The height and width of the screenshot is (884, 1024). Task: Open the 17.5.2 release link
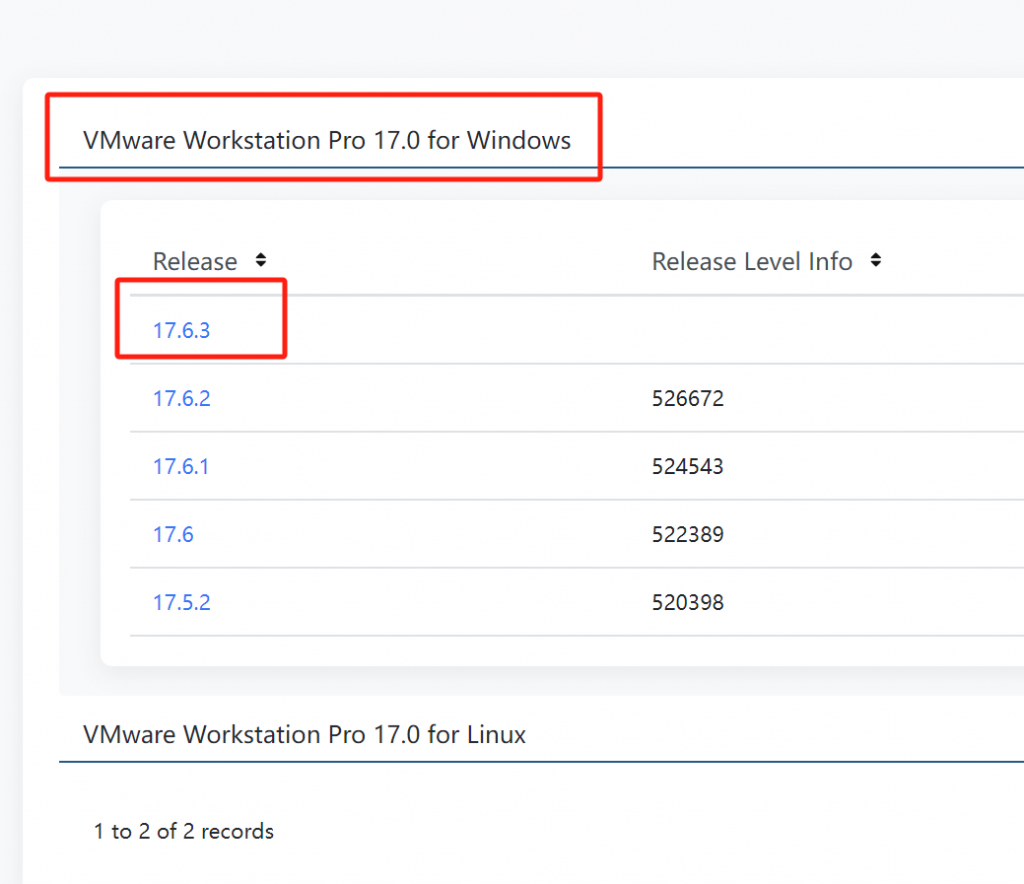coord(182,602)
